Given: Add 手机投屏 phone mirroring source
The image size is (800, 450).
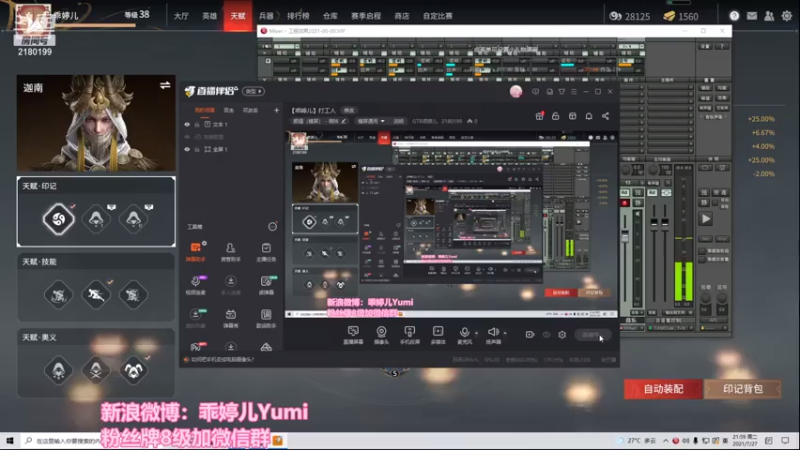Looking at the screenshot, I should [410, 335].
